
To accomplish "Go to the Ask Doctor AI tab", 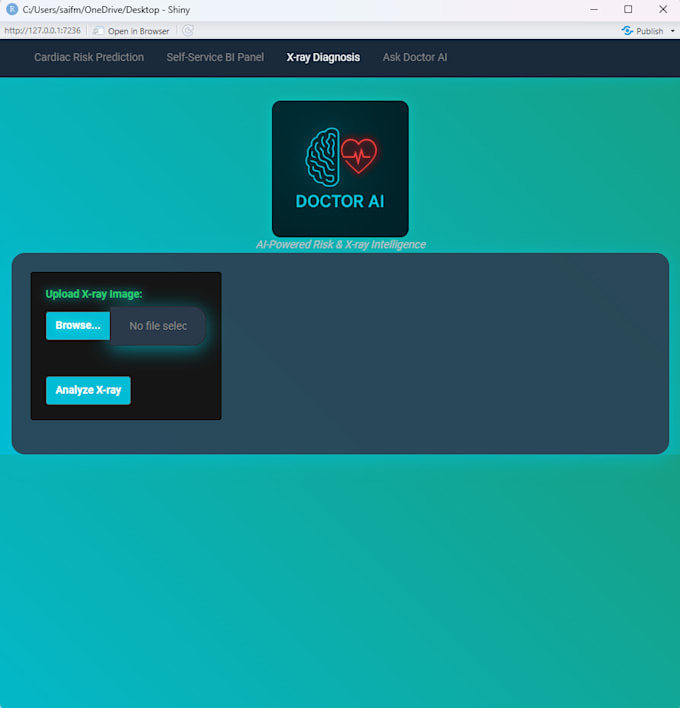I will click(x=415, y=57).
